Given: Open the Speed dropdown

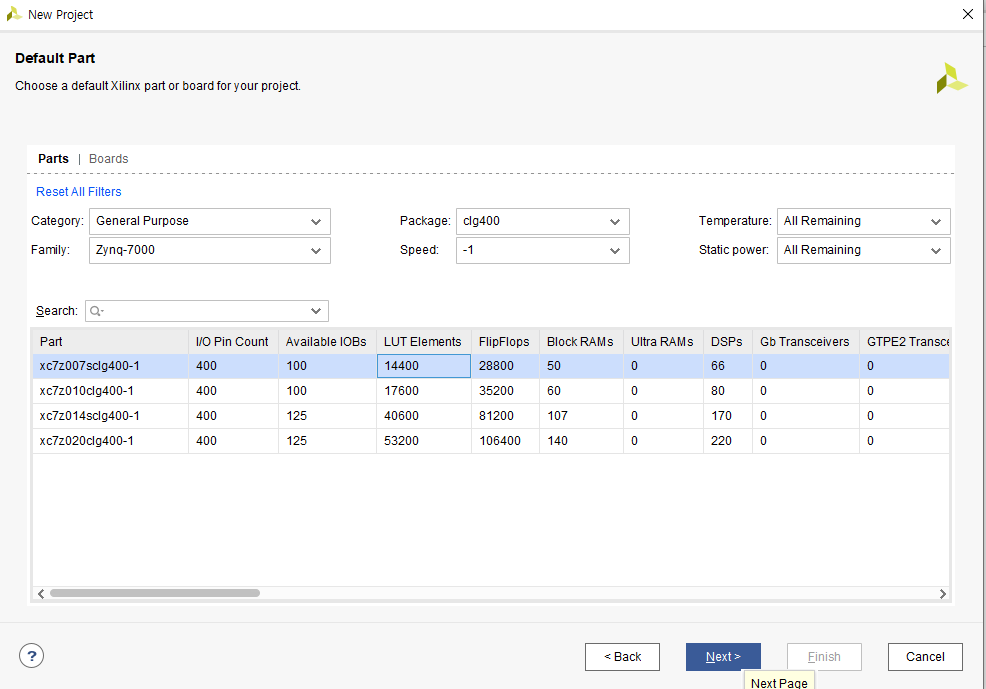Looking at the screenshot, I should [x=543, y=250].
